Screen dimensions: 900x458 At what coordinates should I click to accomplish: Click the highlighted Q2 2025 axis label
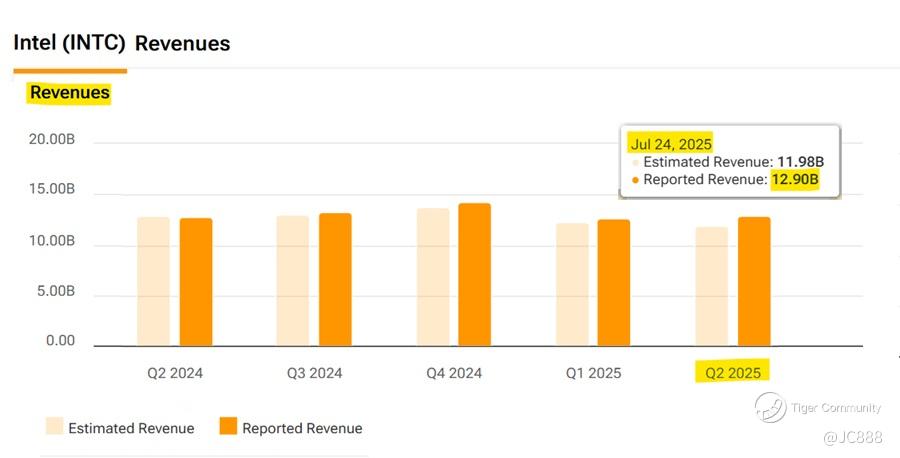733,372
